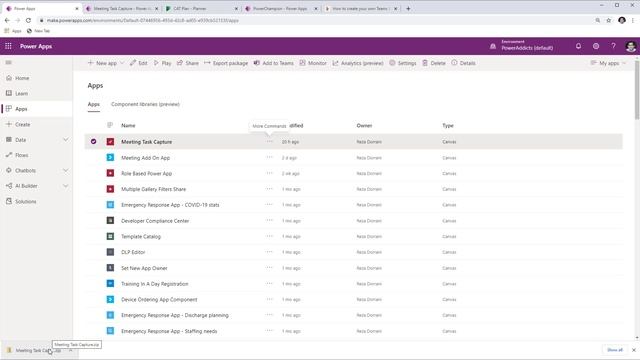Click Show all downloads

click(x=615, y=350)
